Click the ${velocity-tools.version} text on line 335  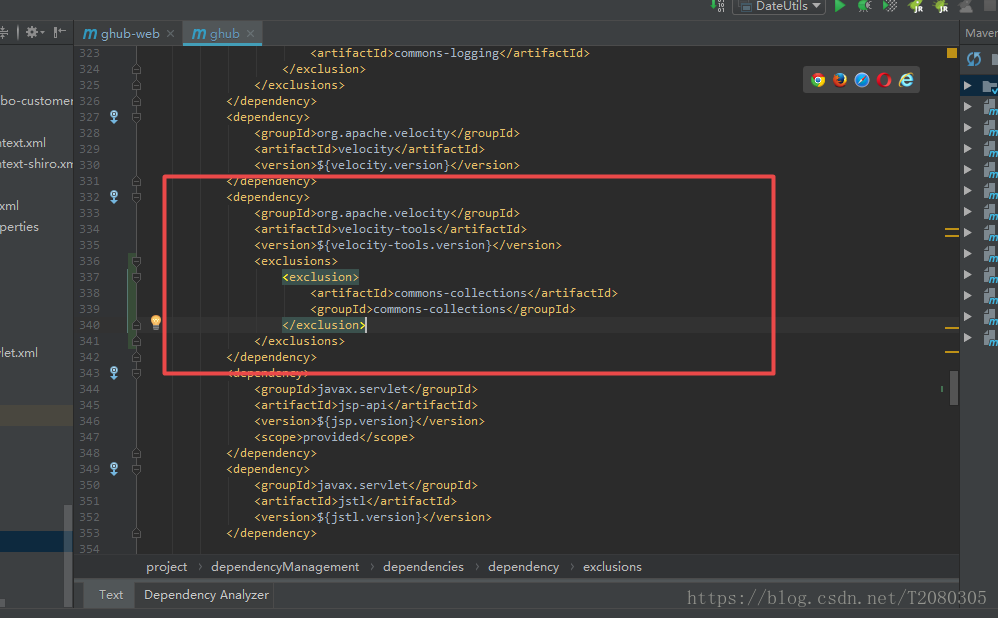[x=405, y=245]
